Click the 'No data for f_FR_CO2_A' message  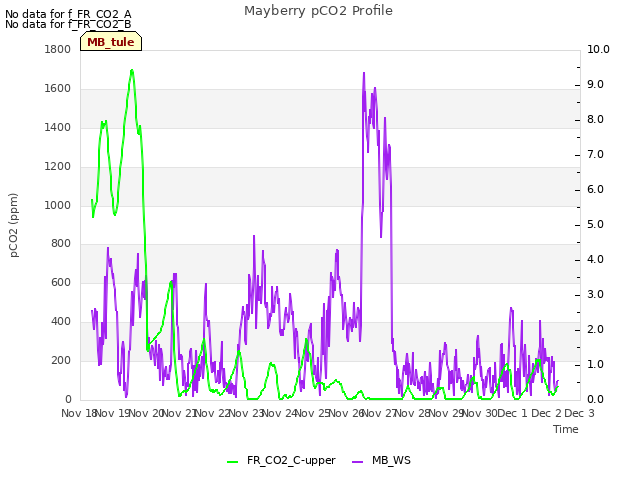68,14
